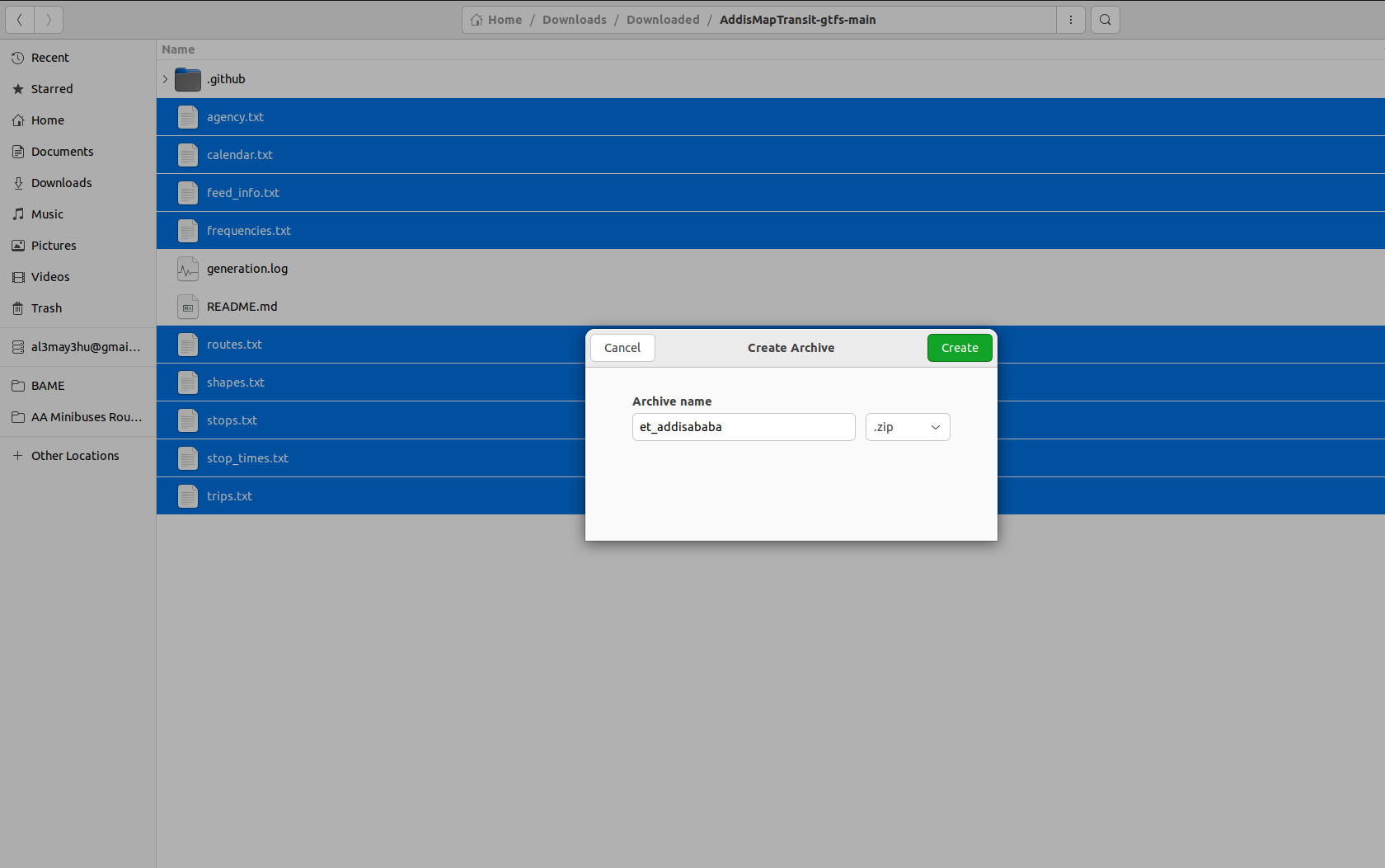Open the Trash from the sidebar
The image size is (1385, 868).
46,307
